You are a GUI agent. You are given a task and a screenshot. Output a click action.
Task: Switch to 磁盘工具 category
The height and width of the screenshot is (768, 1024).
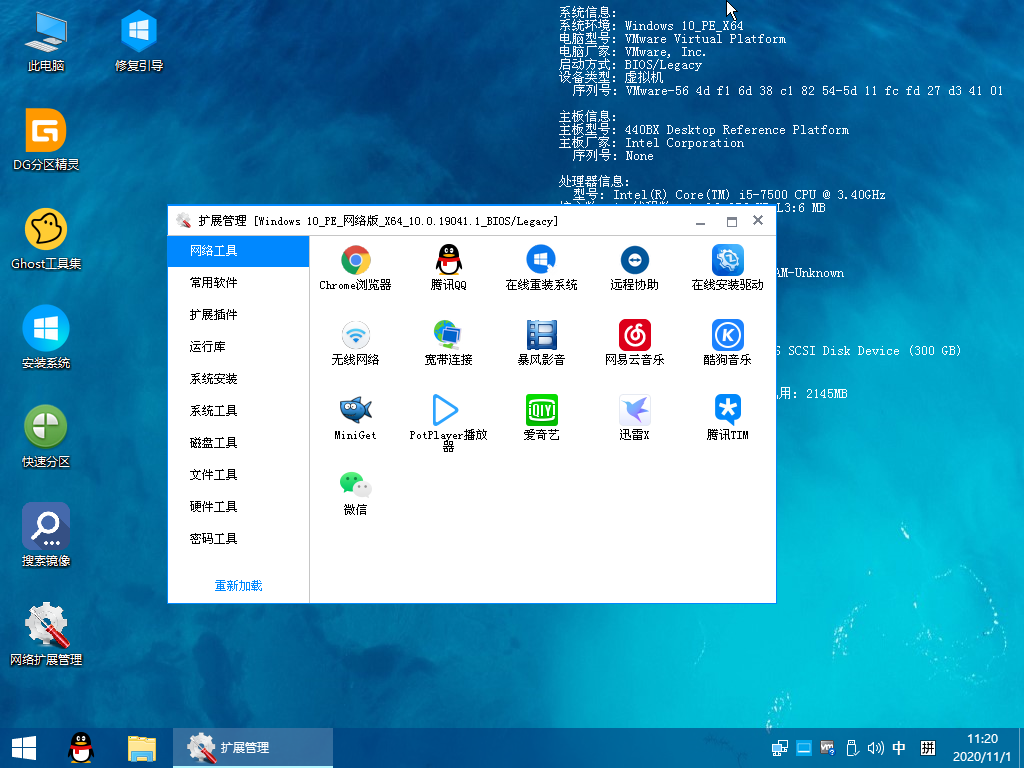click(238, 443)
